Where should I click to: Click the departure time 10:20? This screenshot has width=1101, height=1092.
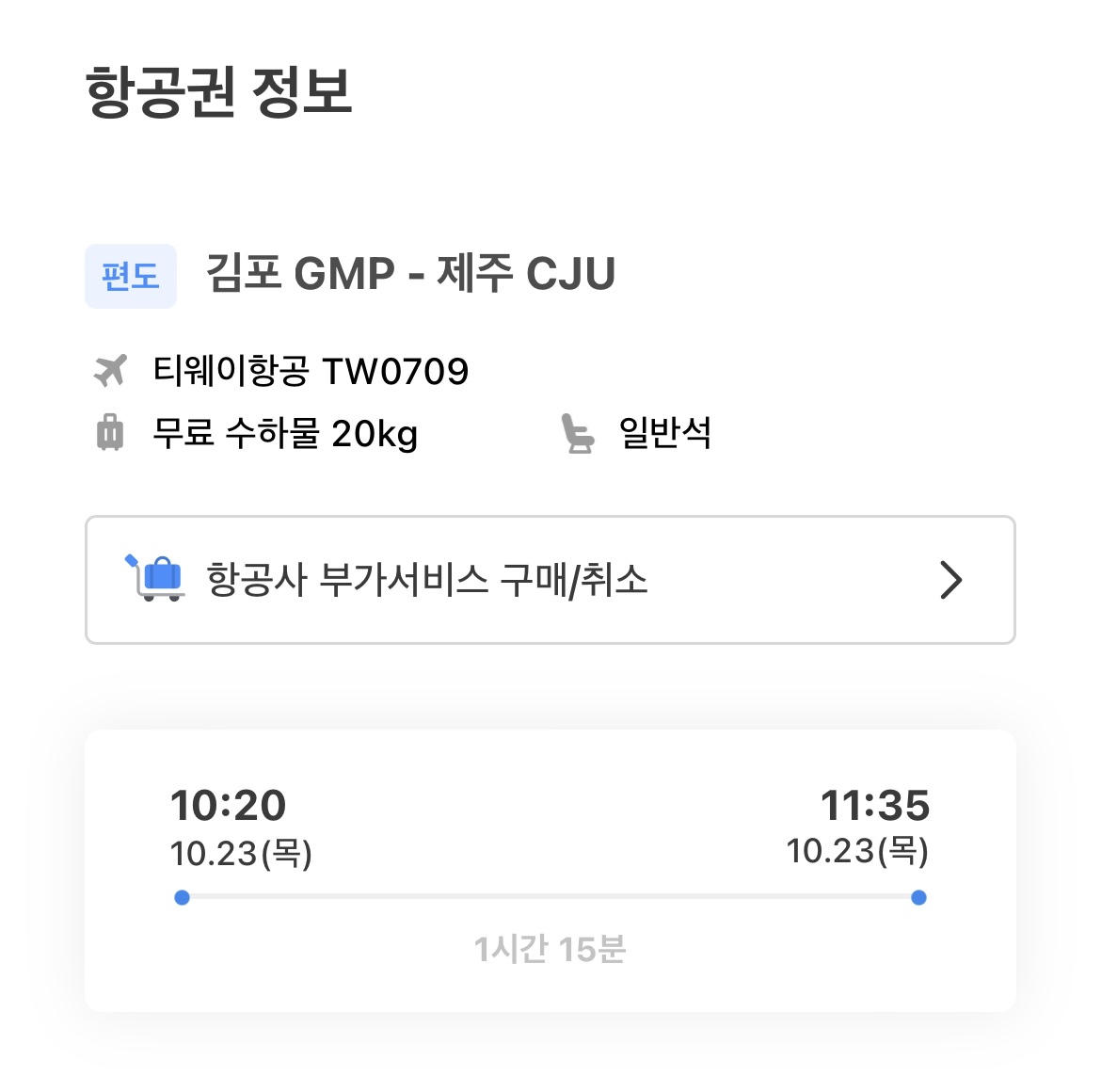(x=228, y=806)
